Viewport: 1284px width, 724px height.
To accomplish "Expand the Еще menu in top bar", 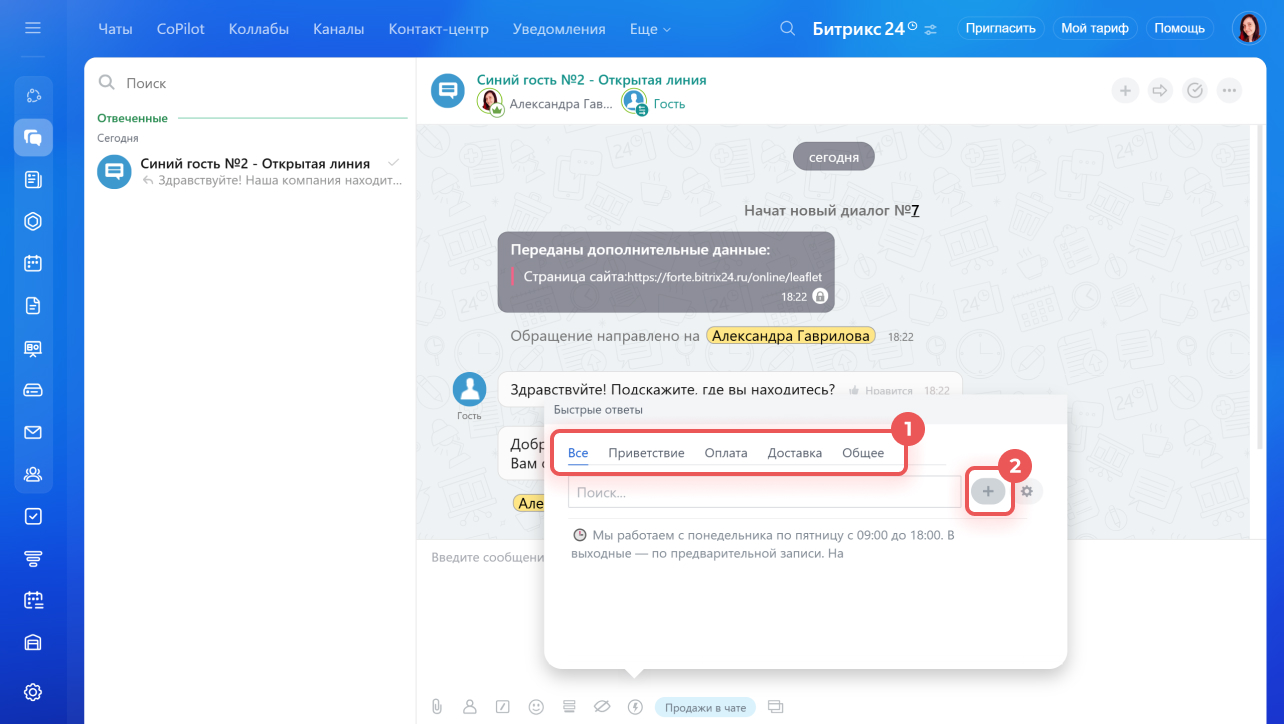I will coord(651,29).
